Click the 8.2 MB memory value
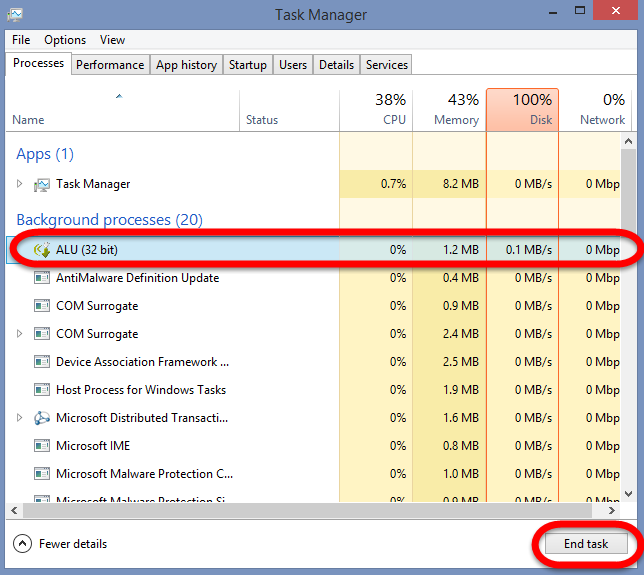The width and height of the screenshot is (644, 575). 461,184
